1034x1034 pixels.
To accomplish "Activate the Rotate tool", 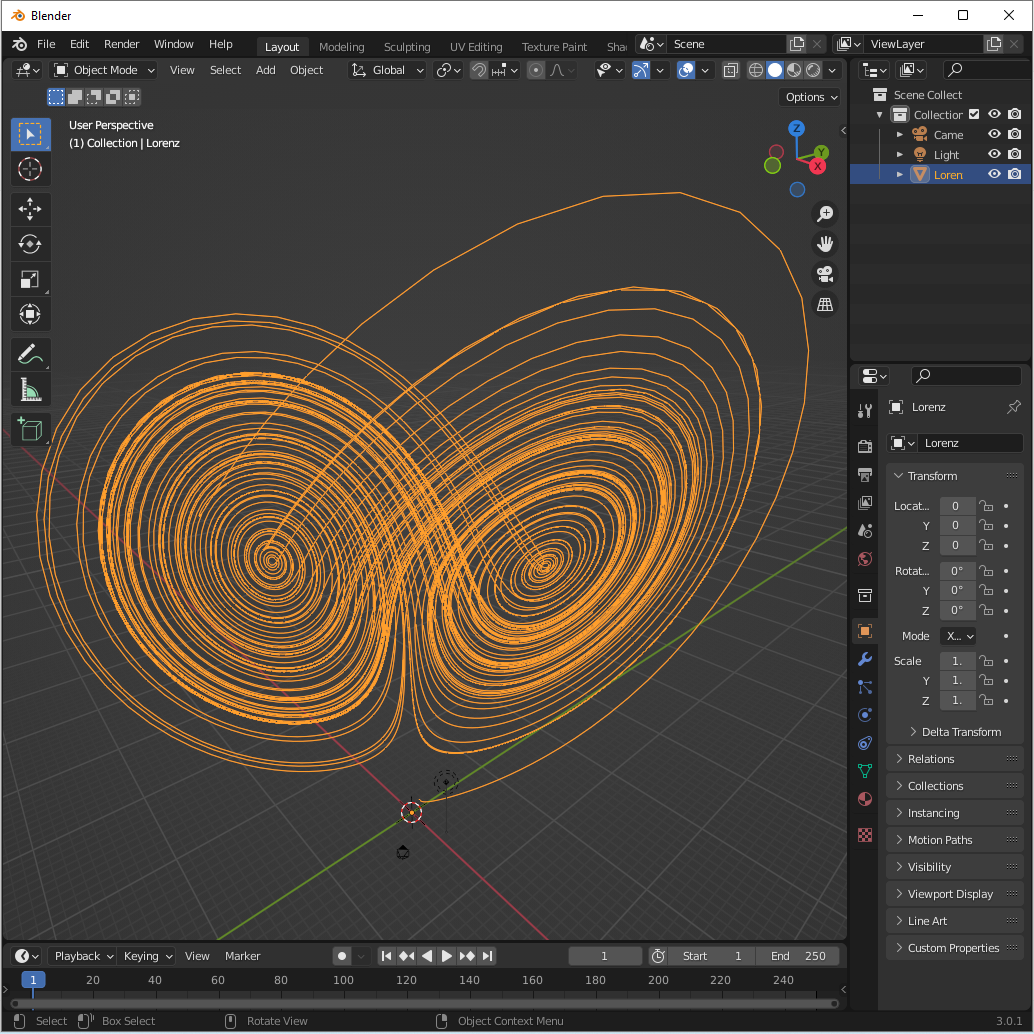I will pyautogui.click(x=30, y=244).
